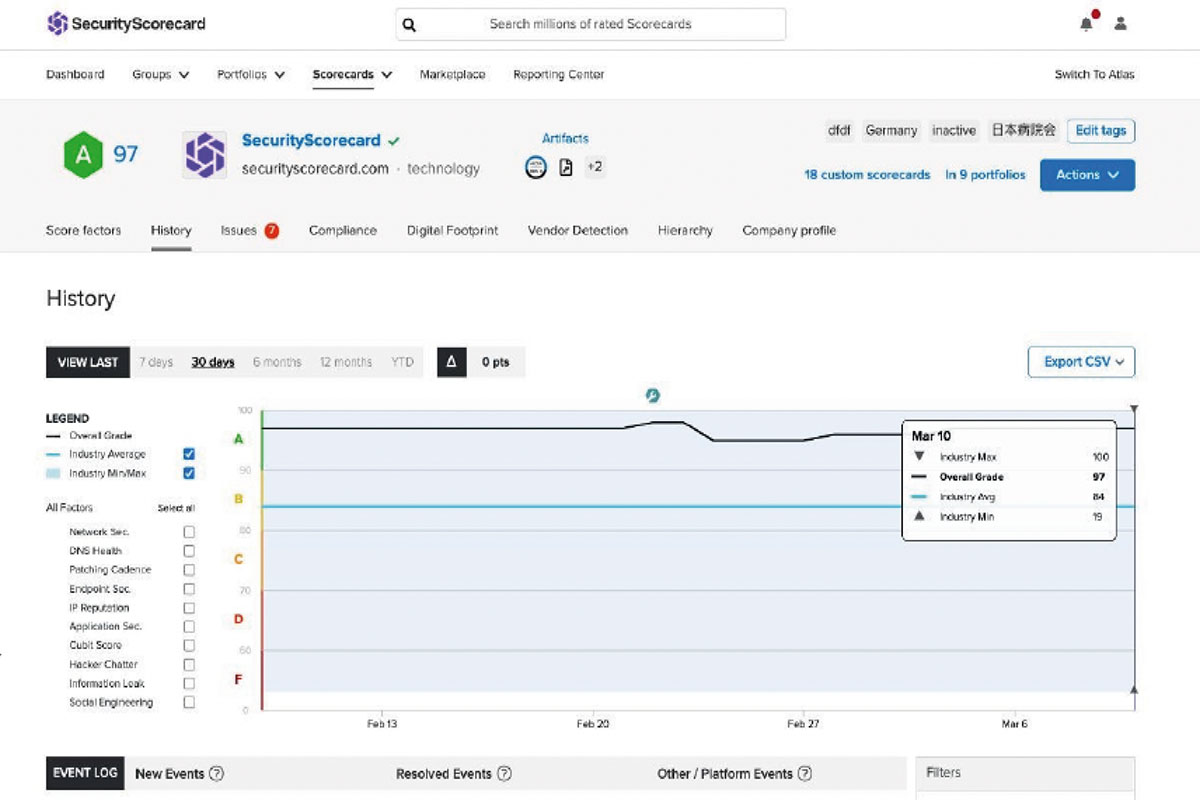Viewport: 1200px width, 800px height.
Task: Go to the Dashboard menu item
Action: pos(75,75)
